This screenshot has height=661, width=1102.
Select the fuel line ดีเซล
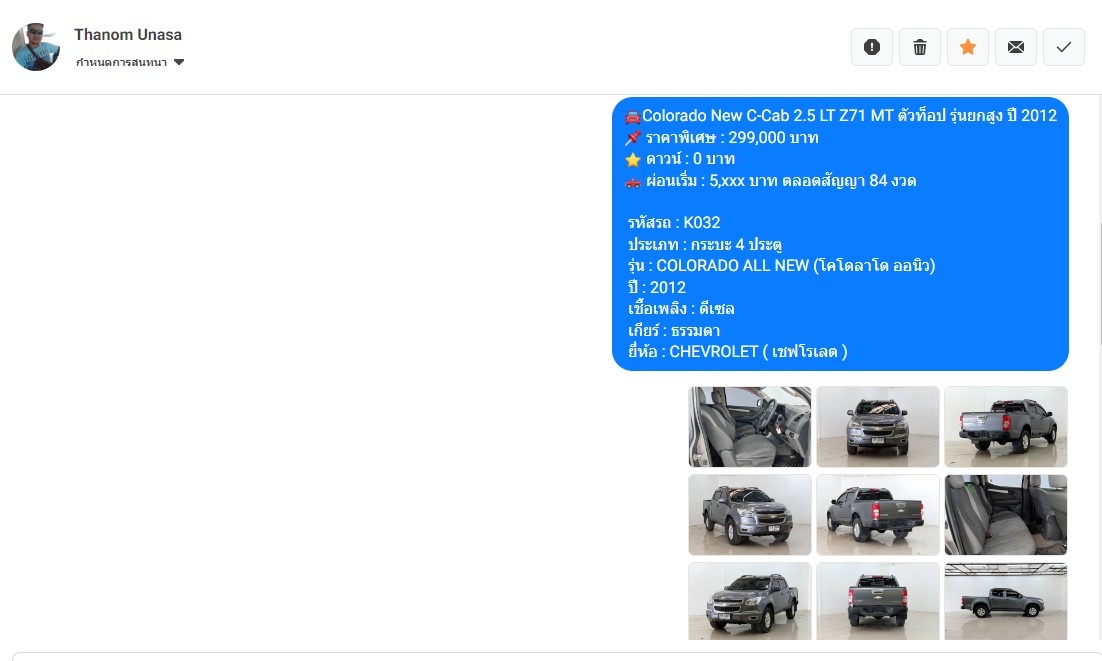681,308
